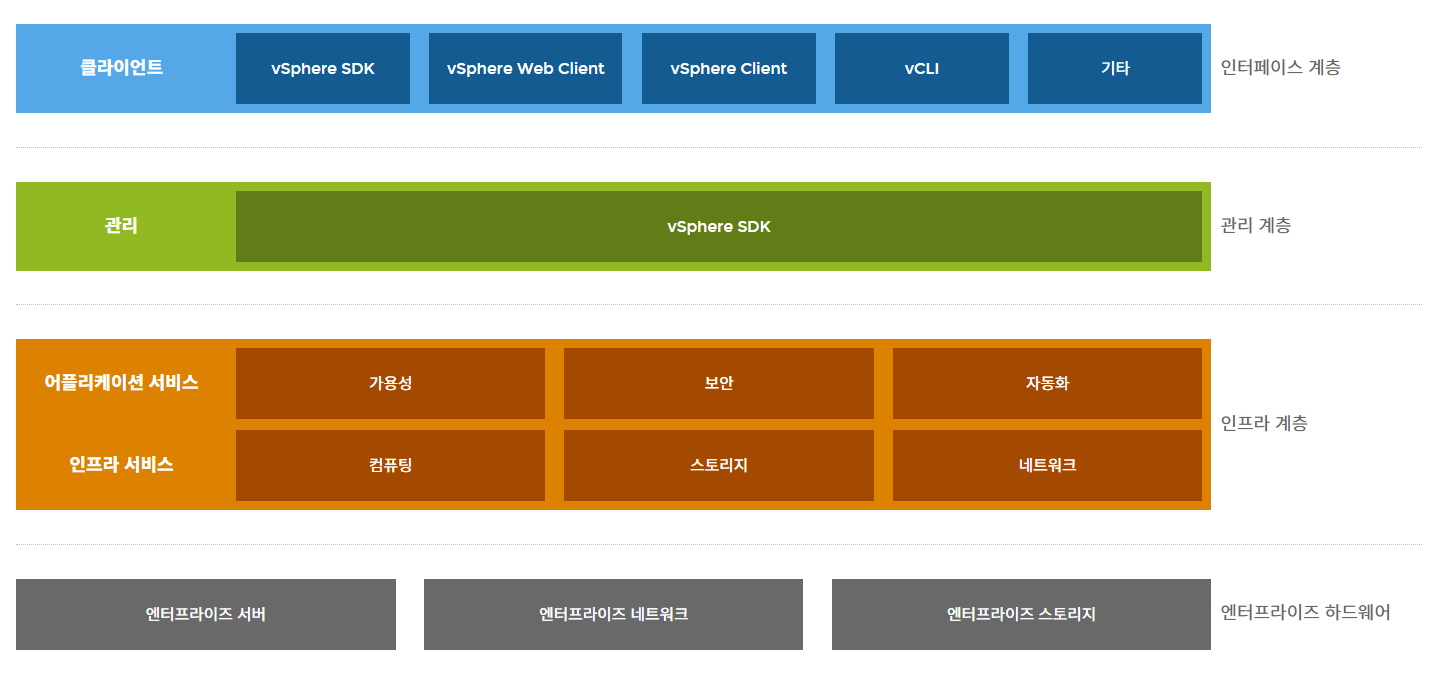Viewport: 1453px width, 688px height.
Task: Click the 어플리케이션 서비스 label
Action: coord(121,383)
